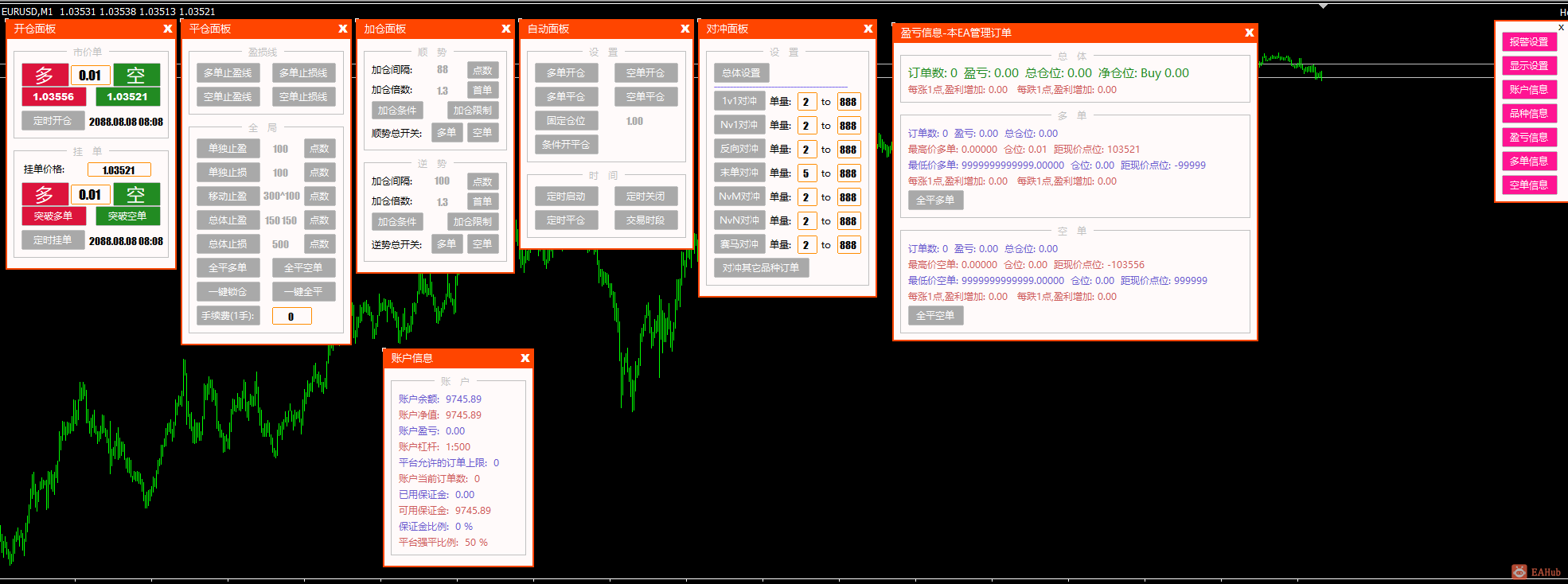Enable 移动止盈 trailing profit

[x=228, y=196]
